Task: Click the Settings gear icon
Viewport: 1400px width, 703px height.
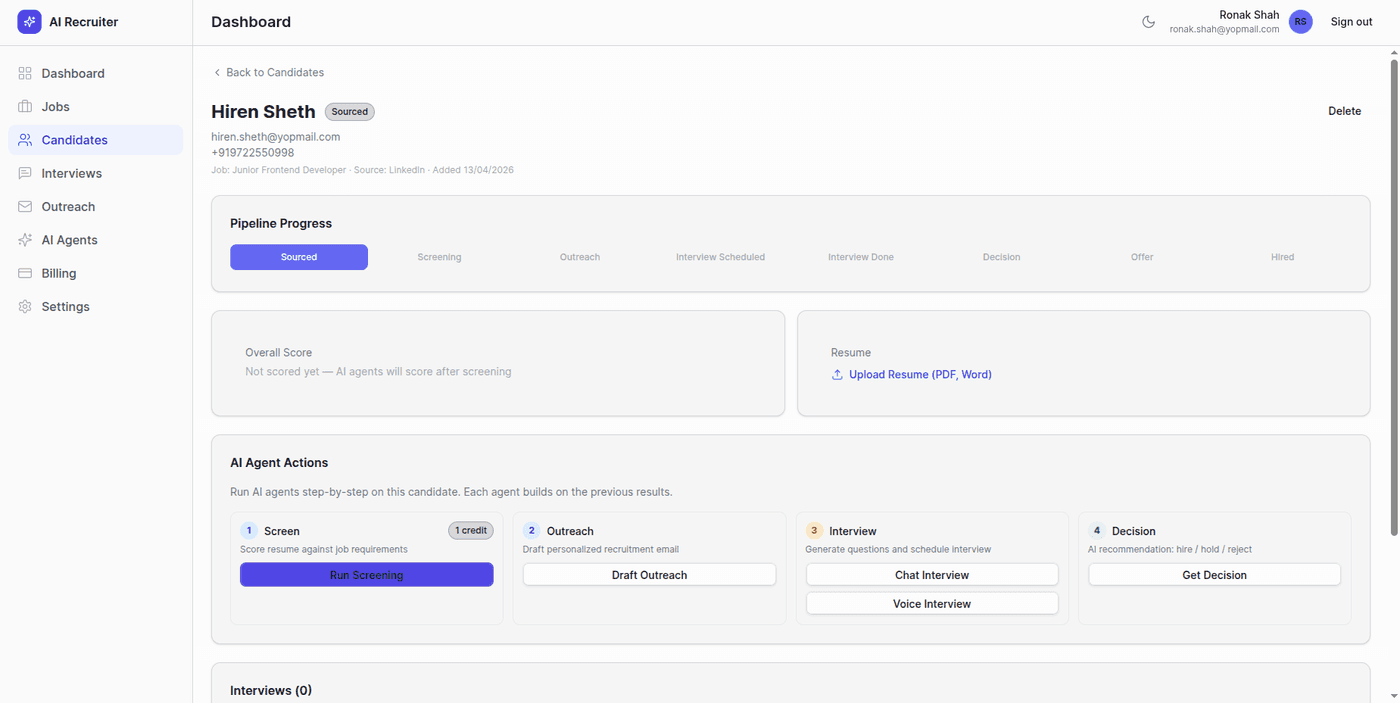Action: [x=25, y=307]
